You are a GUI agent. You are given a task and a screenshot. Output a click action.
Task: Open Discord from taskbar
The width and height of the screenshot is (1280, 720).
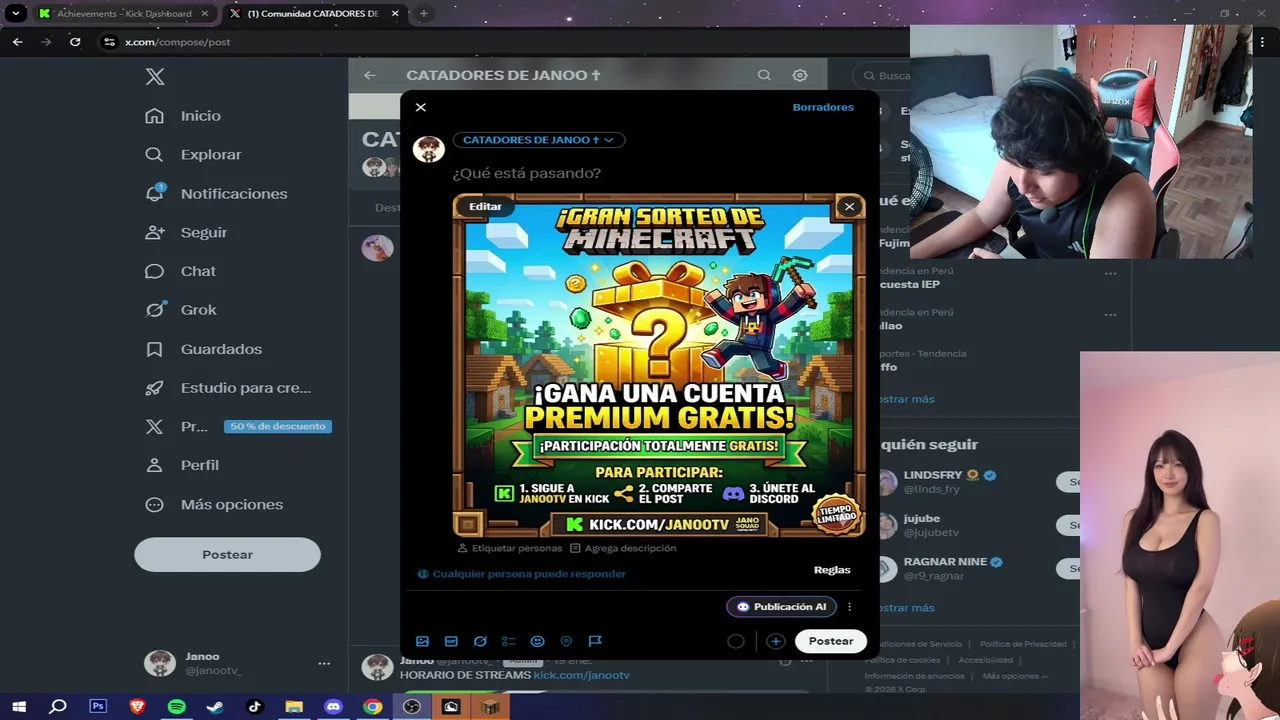(x=333, y=707)
